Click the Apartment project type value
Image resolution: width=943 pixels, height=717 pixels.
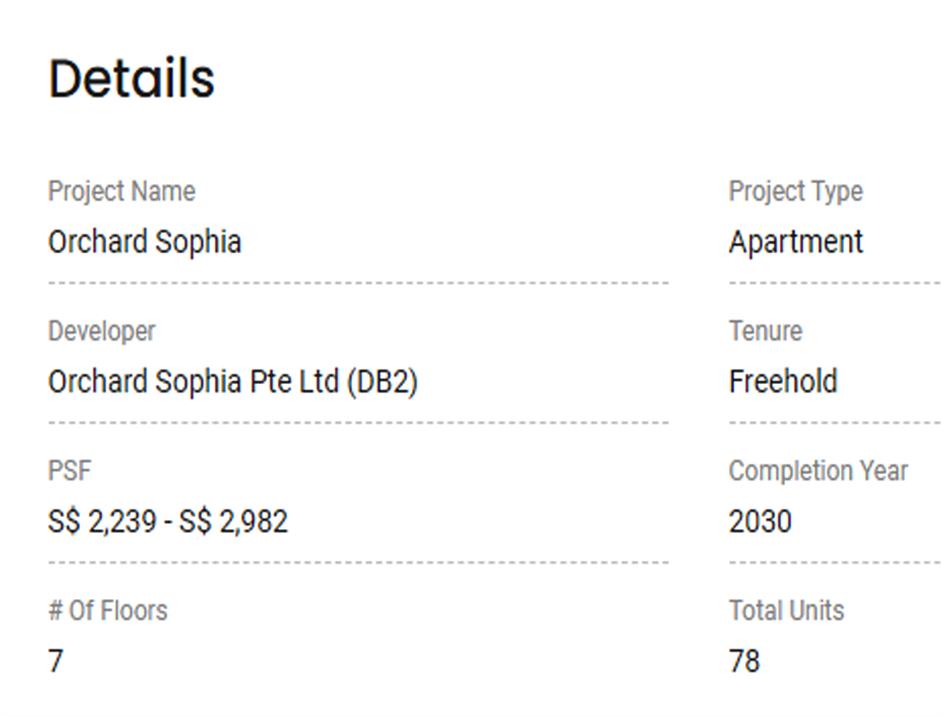[x=795, y=242]
